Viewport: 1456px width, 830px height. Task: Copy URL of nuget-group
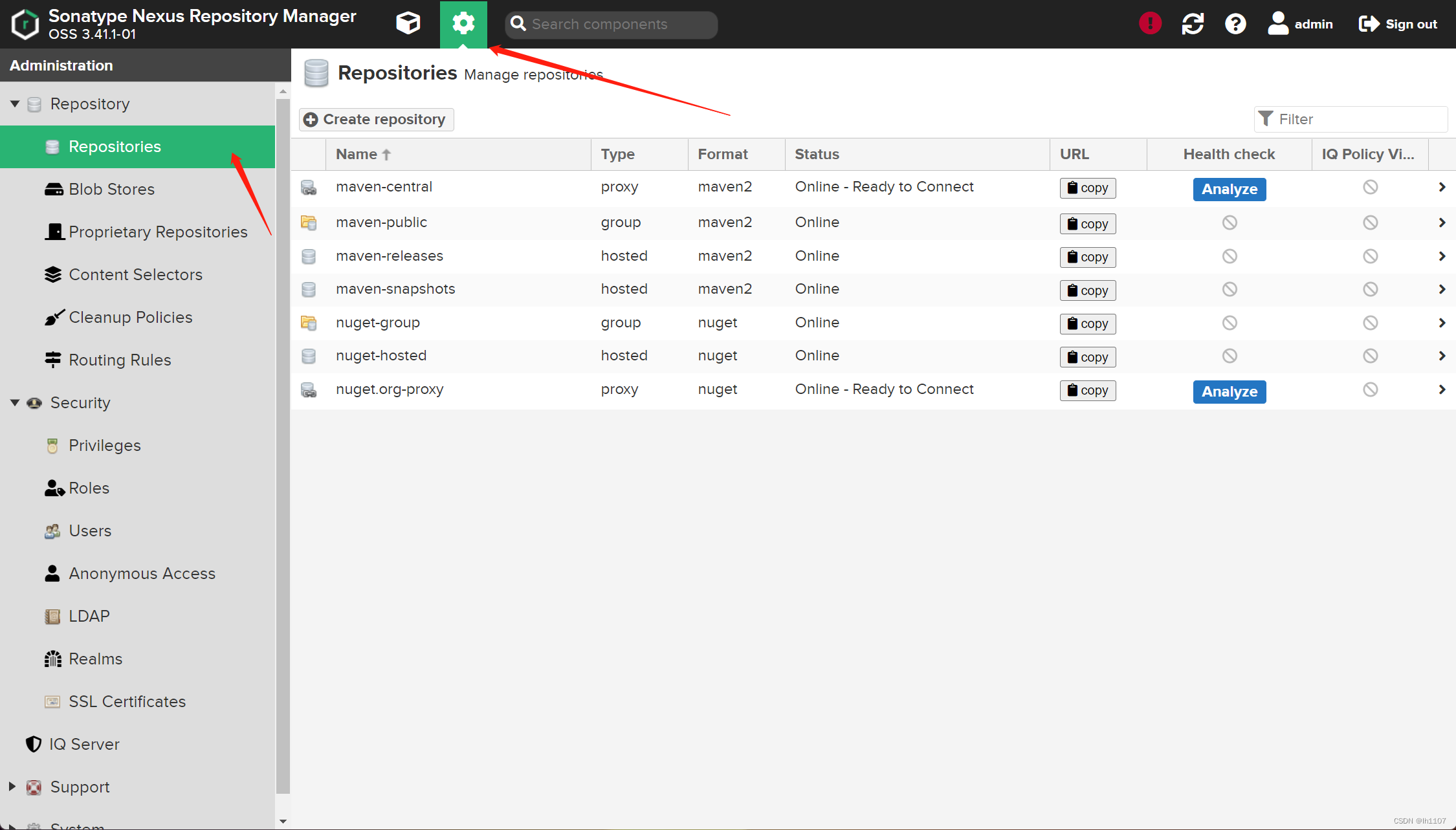pyautogui.click(x=1088, y=323)
